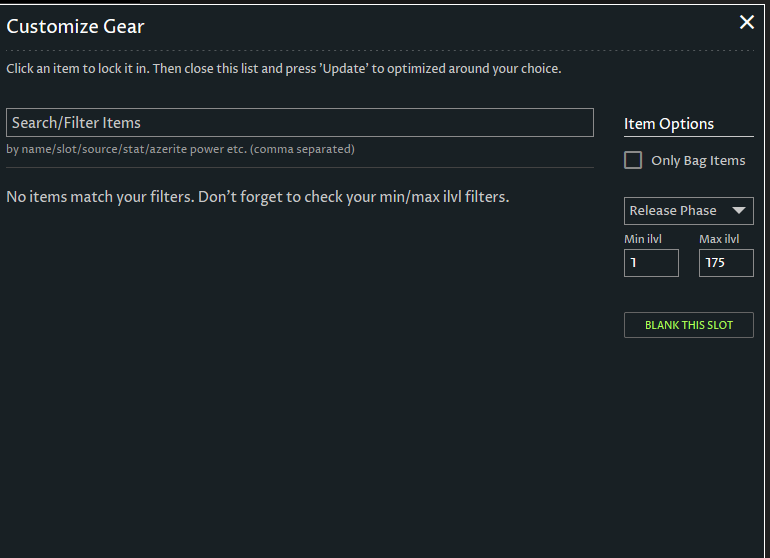This screenshot has width=770, height=558.
Task: Click the No items match message
Action: [257, 197]
